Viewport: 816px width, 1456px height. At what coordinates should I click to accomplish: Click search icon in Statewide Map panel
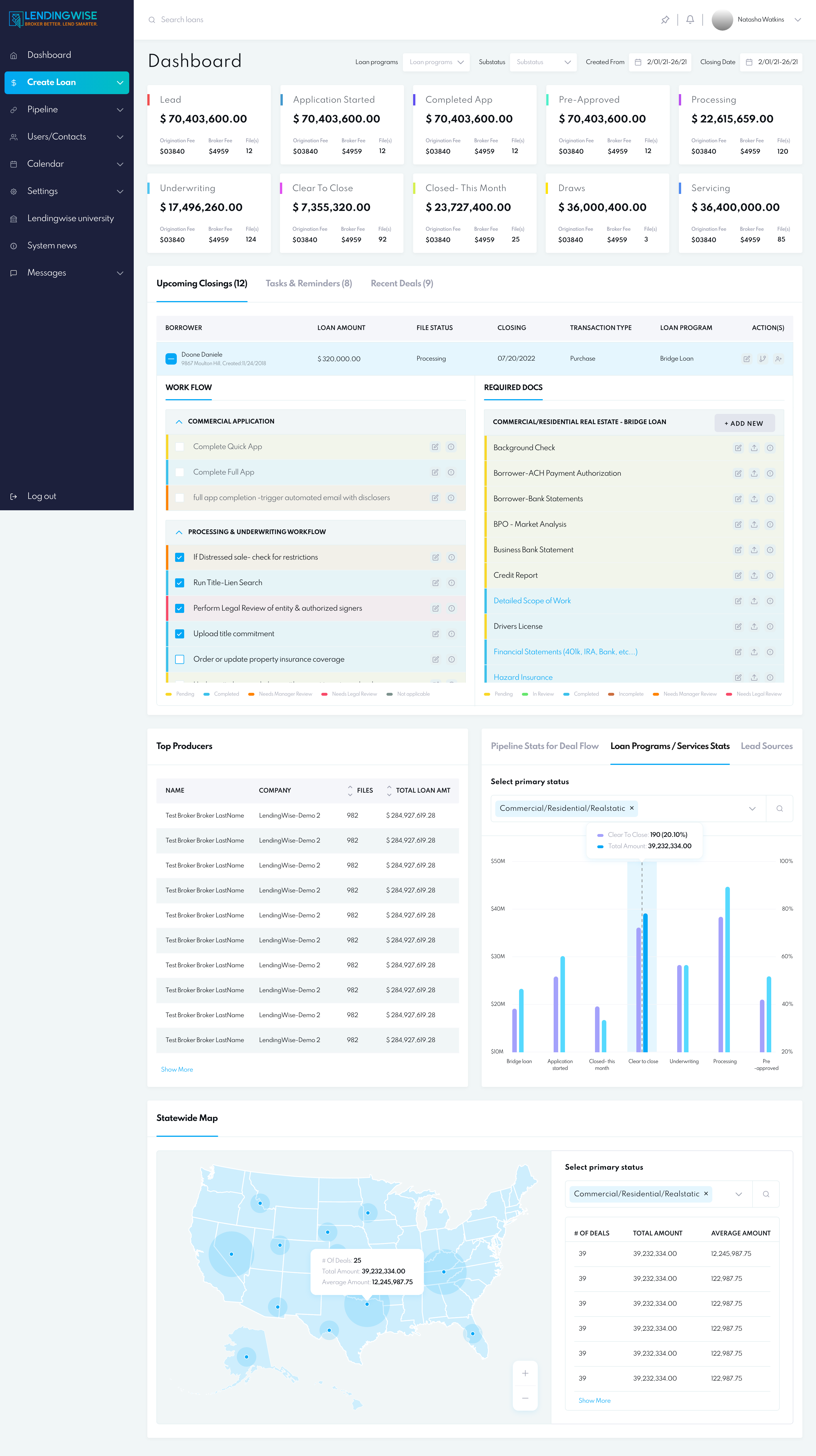[x=766, y=1194]
